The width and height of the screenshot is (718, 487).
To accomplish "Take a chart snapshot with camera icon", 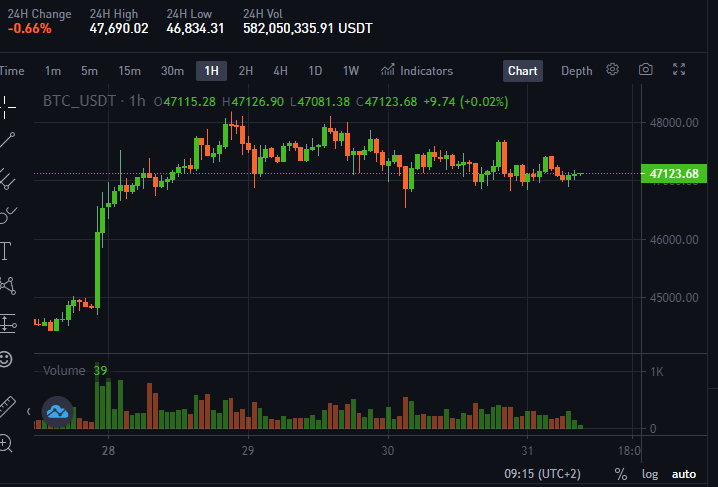I will click(x=646, y=70).
